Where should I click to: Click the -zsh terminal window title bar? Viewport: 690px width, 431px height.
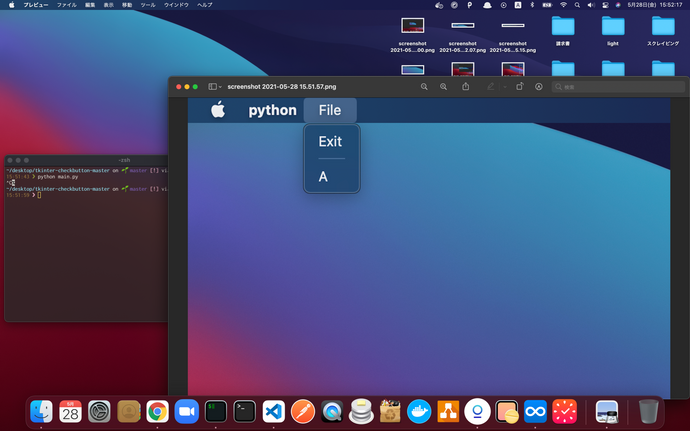coord(86,160)
